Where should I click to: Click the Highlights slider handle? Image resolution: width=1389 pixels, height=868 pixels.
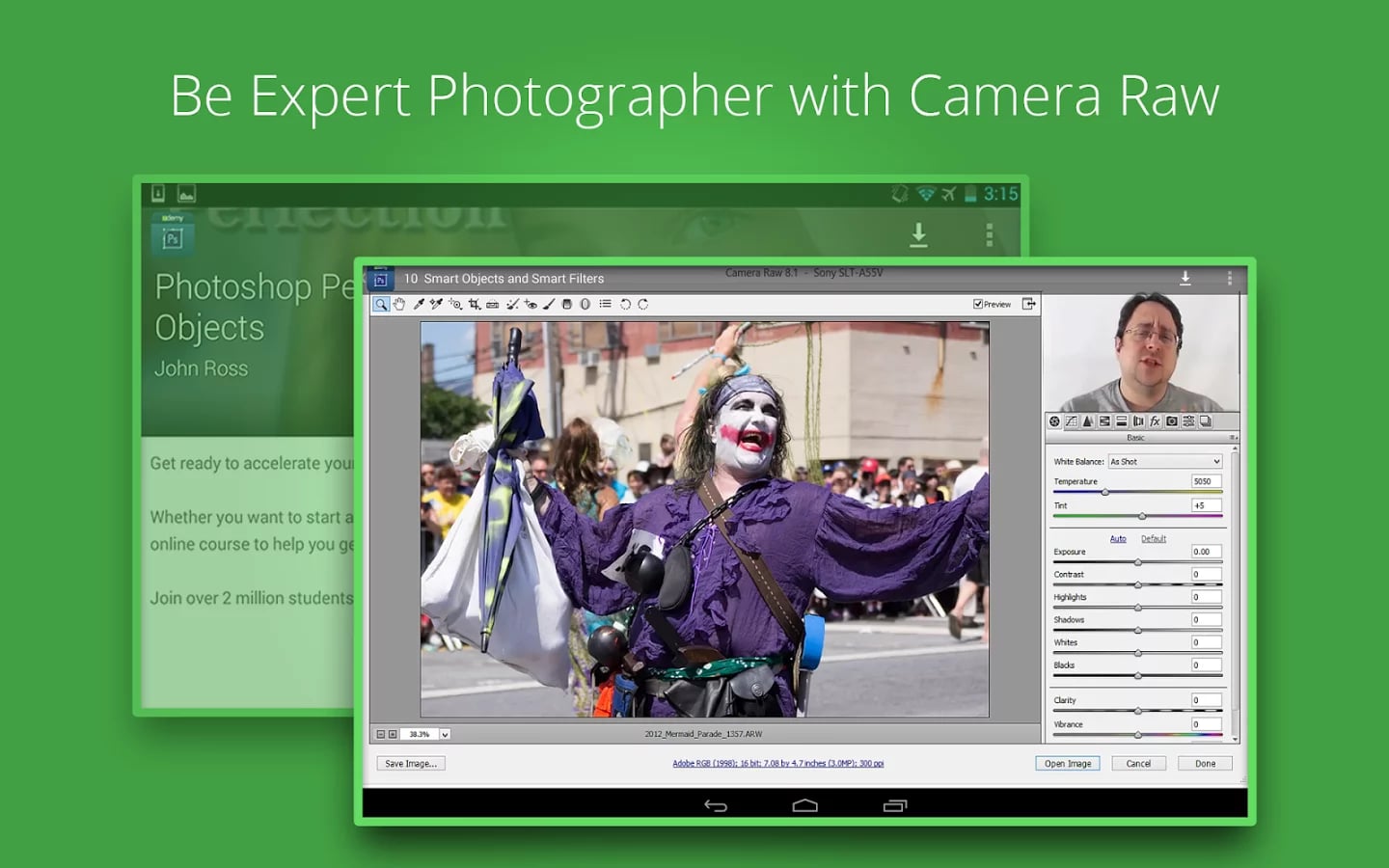click(1138, 608)
